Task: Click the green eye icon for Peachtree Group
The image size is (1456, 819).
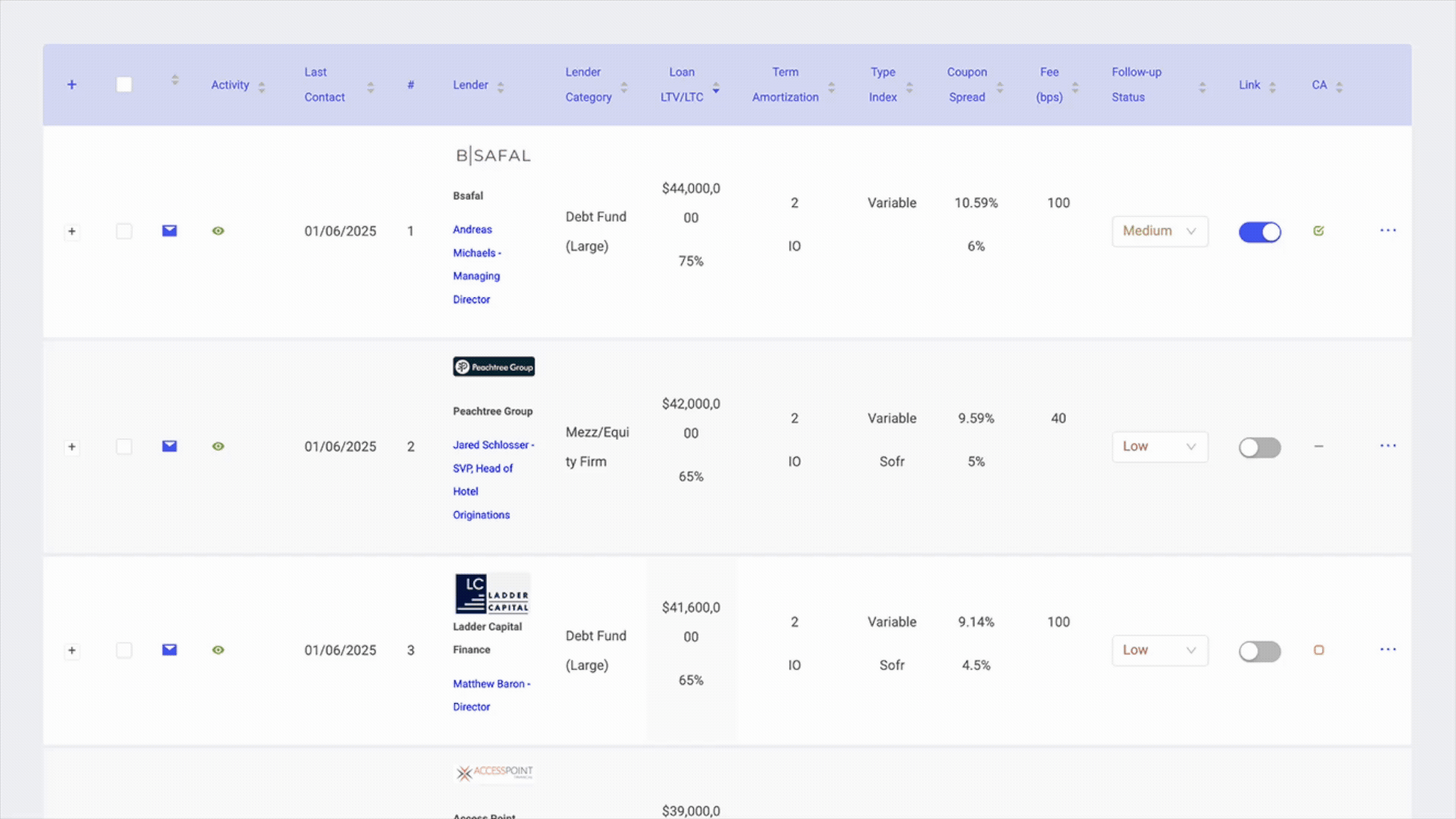Action: 218,446
